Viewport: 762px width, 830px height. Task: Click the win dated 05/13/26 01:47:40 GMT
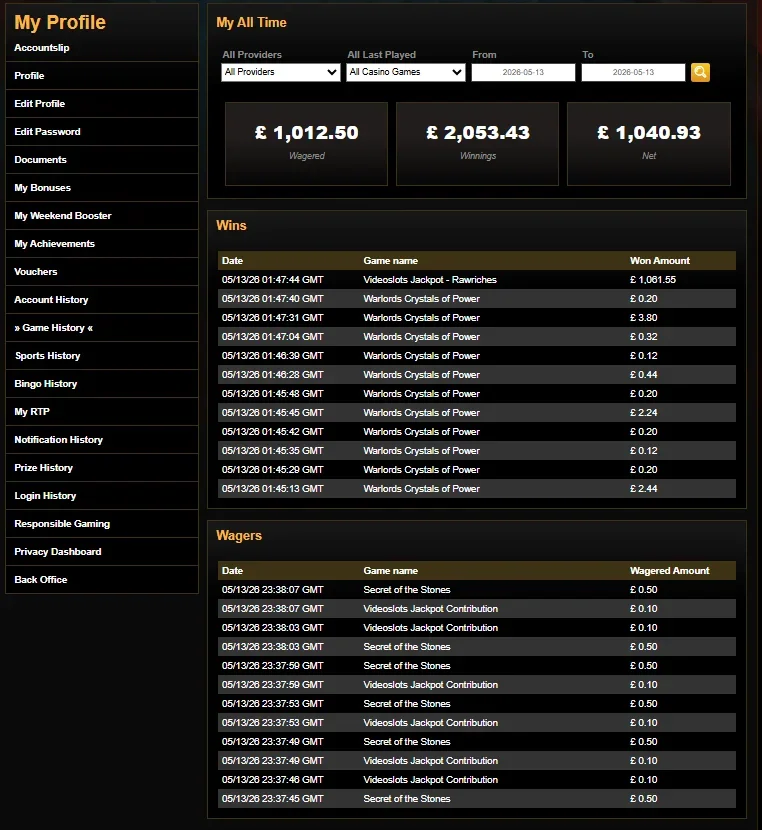pos(477,299)
